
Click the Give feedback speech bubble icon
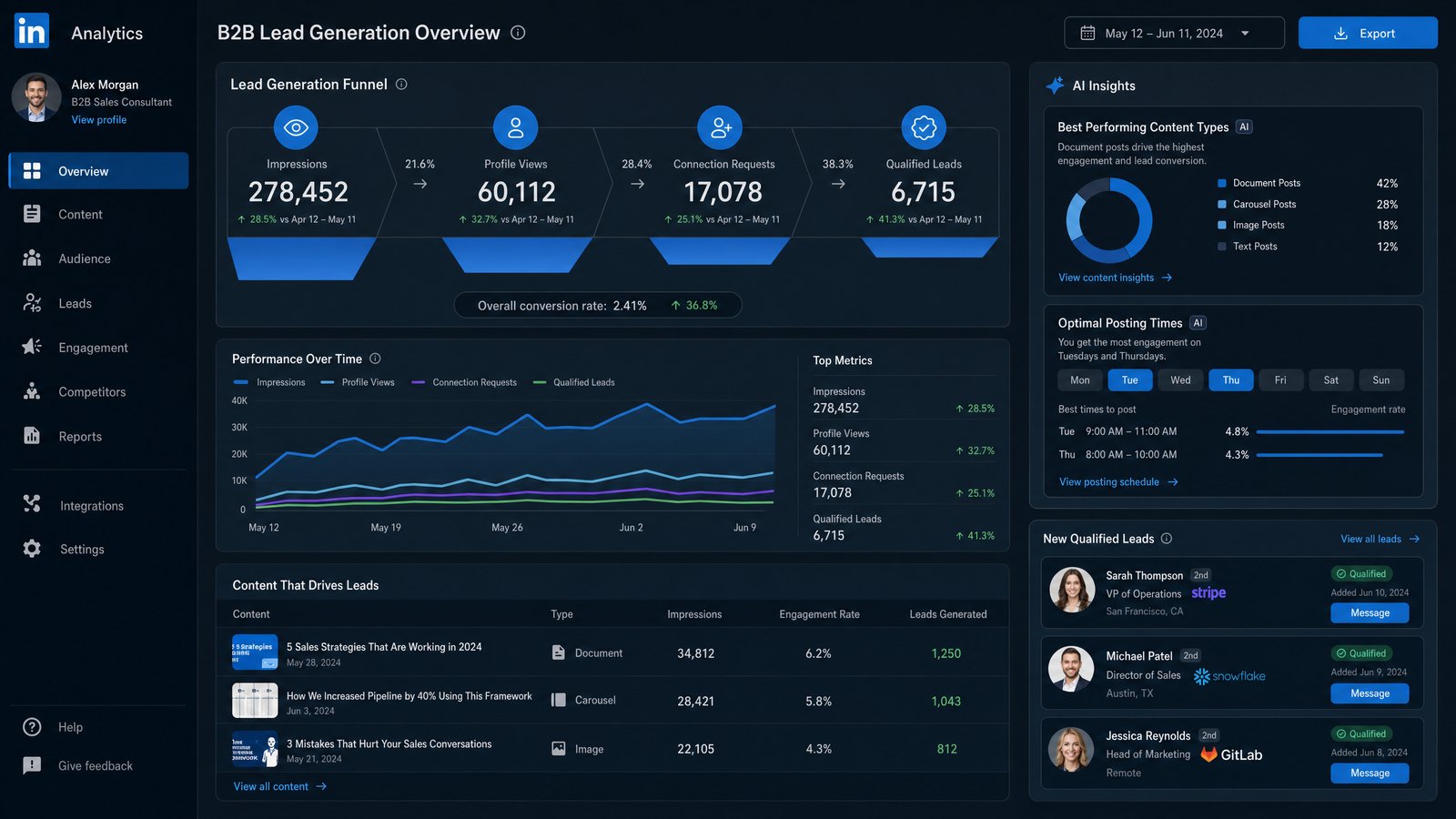point(32,765)
